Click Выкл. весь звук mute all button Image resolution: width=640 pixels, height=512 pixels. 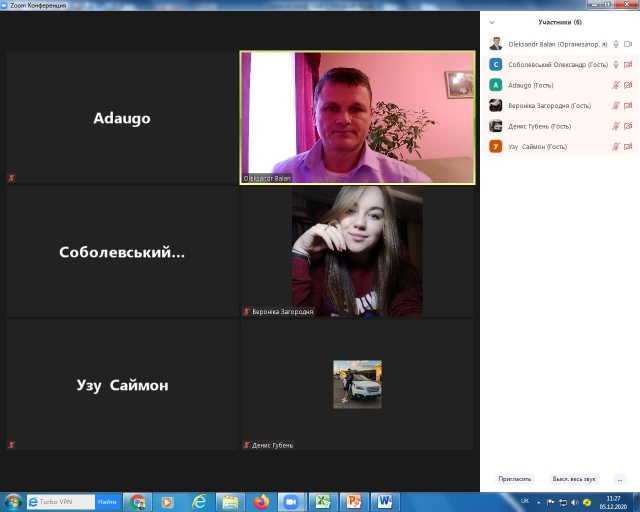pyautogui.click(x=573, y=479)
